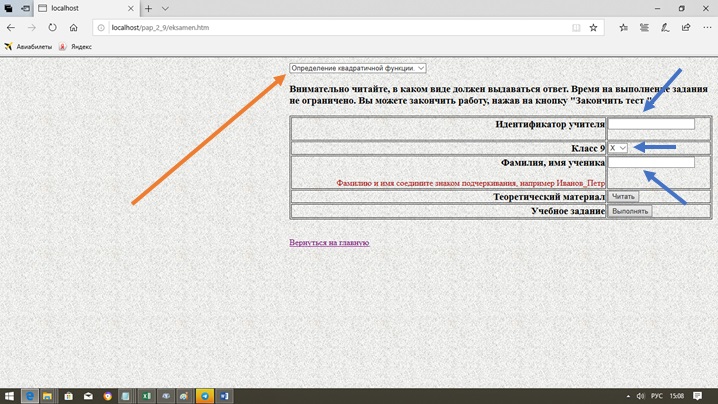Go to the browser Home page icon
This screenshot has height=404, width=718.
(74, 28)
